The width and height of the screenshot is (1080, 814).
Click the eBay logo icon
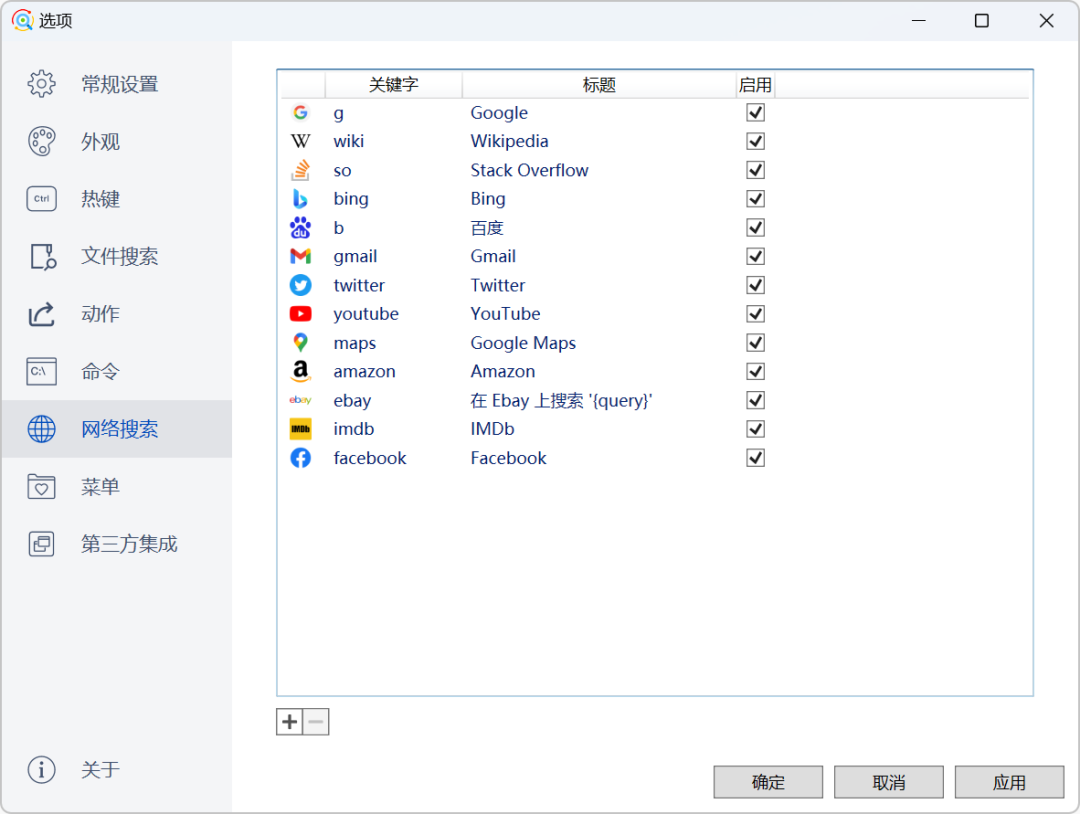click(300, 400)
